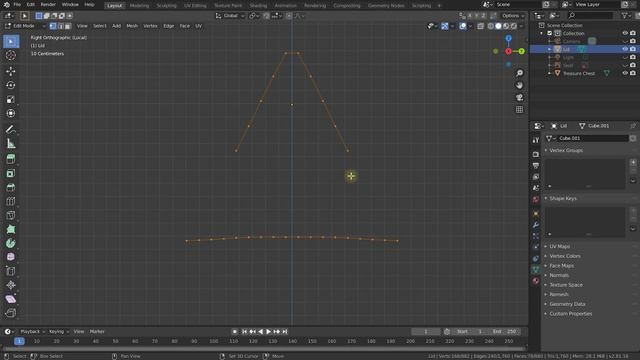This screenshot has width=640, height=360.
Task: Choose the Scale tool
Action: pyautogui.click(x=11, y=100)
